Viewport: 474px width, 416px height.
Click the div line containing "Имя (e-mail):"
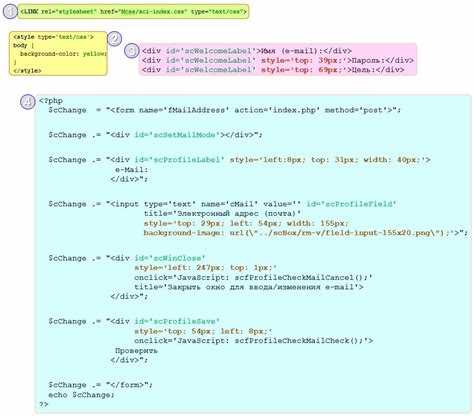pyautogui.click(x=247, y=51)
